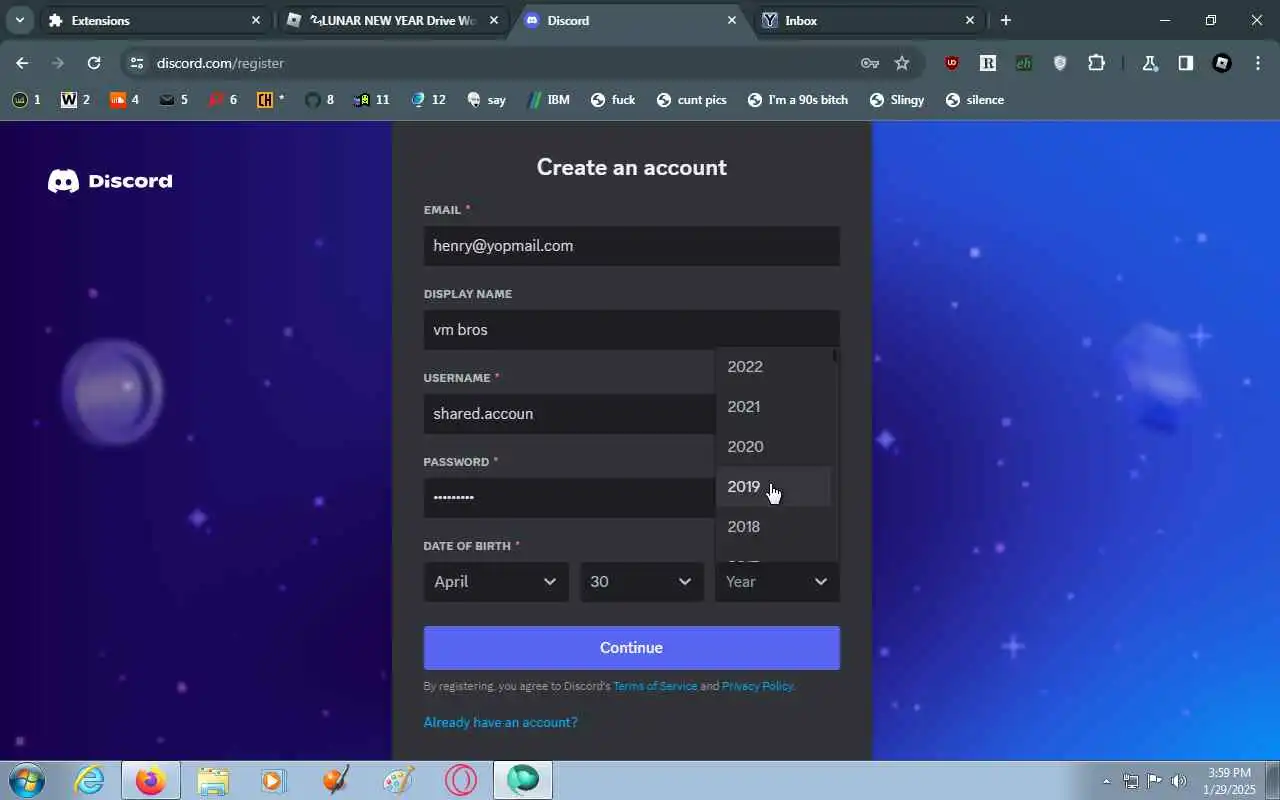Launch Internet Explorer from taskbar
This screenshot has height=800, width=1280.
90,780
